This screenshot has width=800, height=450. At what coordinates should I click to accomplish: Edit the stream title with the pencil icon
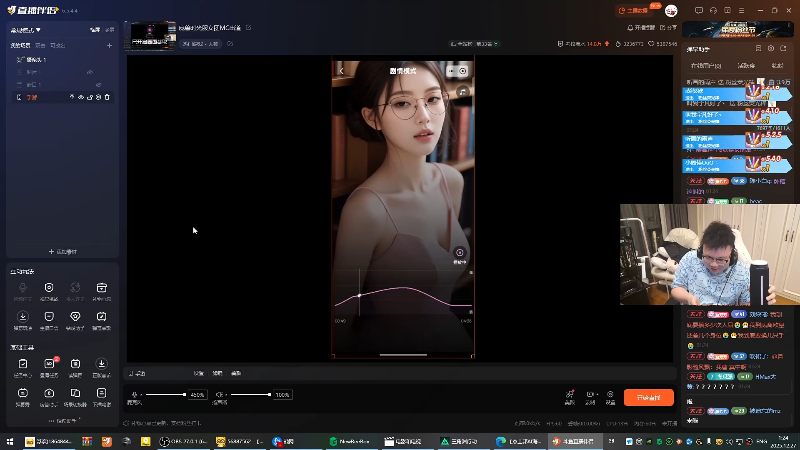click(248, 28)
